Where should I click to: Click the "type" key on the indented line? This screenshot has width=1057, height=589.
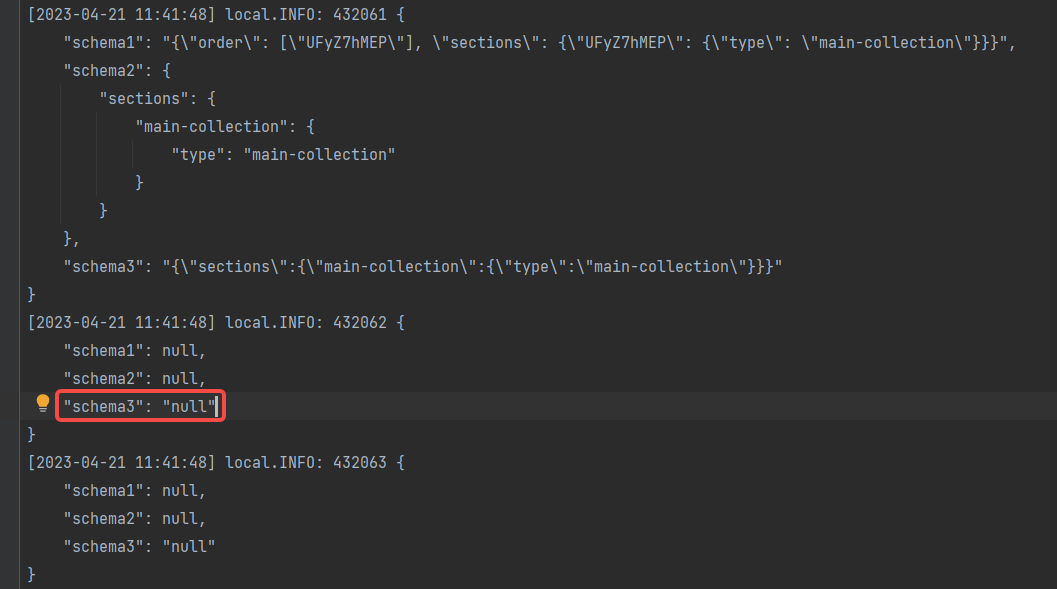(x=198, y=155)
